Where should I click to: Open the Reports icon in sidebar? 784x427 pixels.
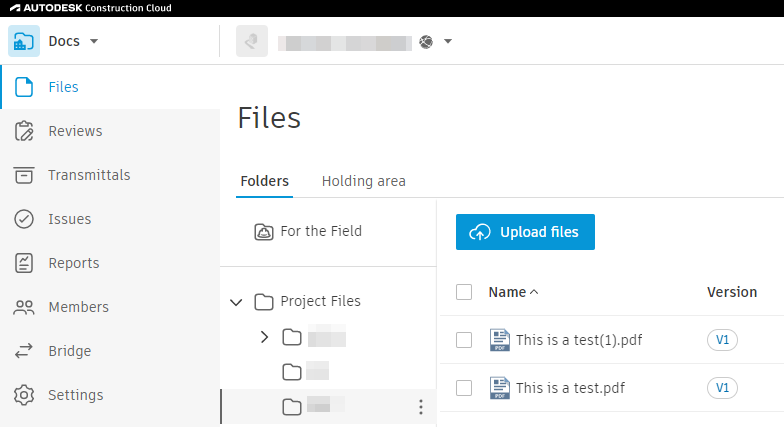tap(24, 263)
